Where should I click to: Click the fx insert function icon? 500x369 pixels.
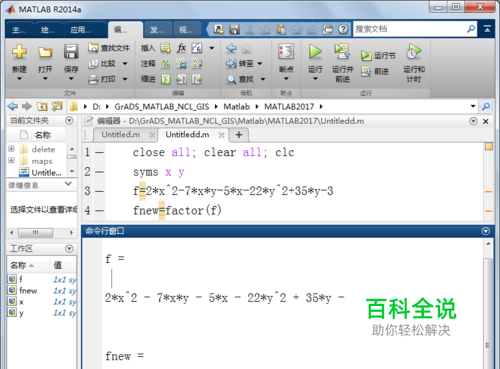181,48
